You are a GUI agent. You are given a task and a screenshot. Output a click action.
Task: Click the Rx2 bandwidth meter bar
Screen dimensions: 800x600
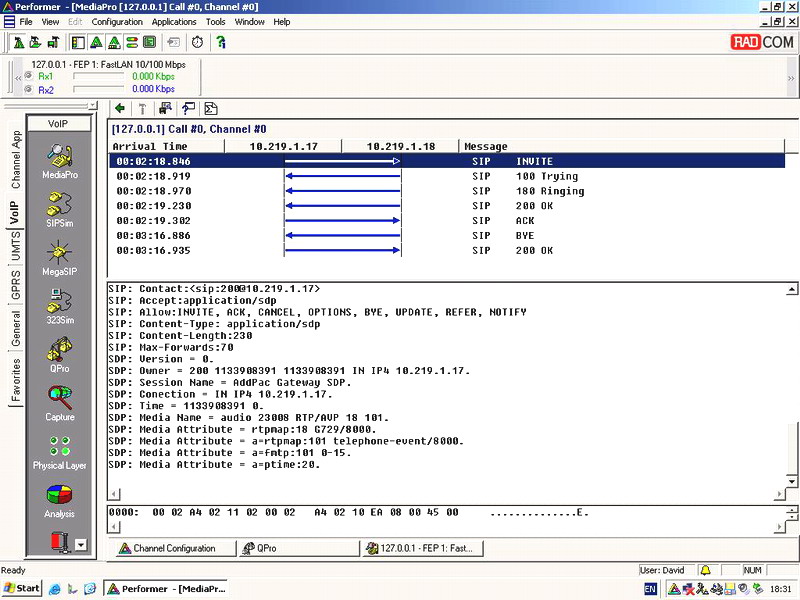click(99, 89)
